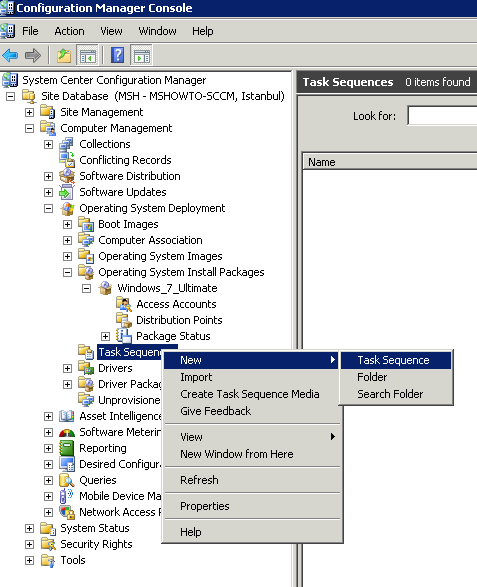Click the Software Metering gauge icon
The height and width of the screenshot is (587, 477).
pos(67,433)
